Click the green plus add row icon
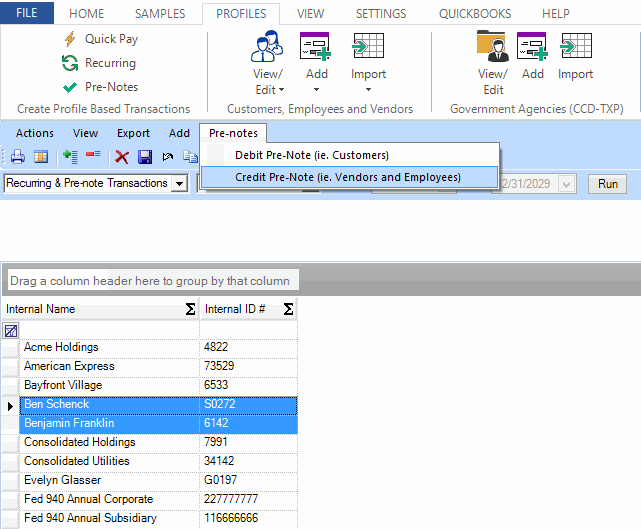The width and height of the screenshot is (641, 529). (x=70, y=157)
